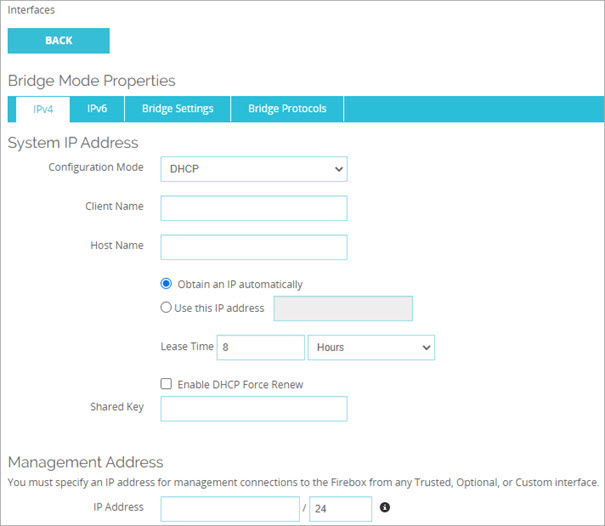
Task: Click the subnet mask field showing 24
Action: [340, 508]
